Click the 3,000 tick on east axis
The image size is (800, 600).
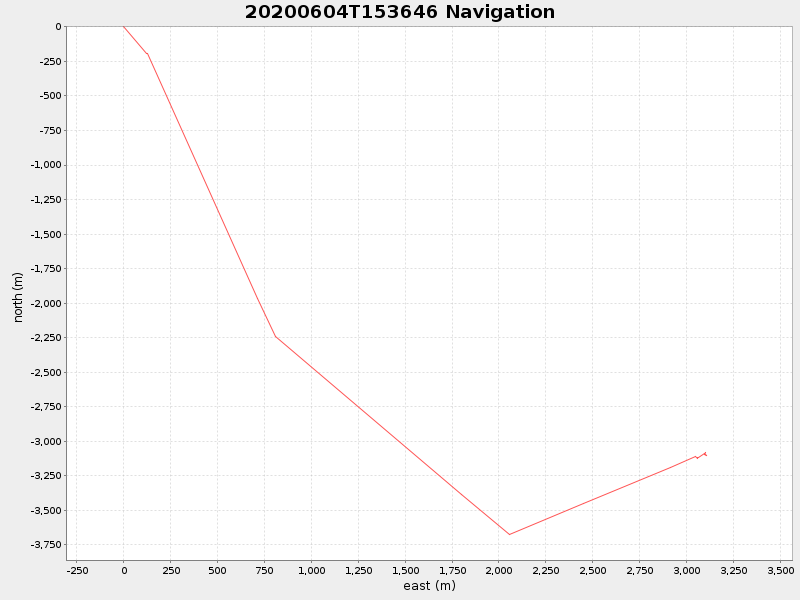click(x=687, y=570)
